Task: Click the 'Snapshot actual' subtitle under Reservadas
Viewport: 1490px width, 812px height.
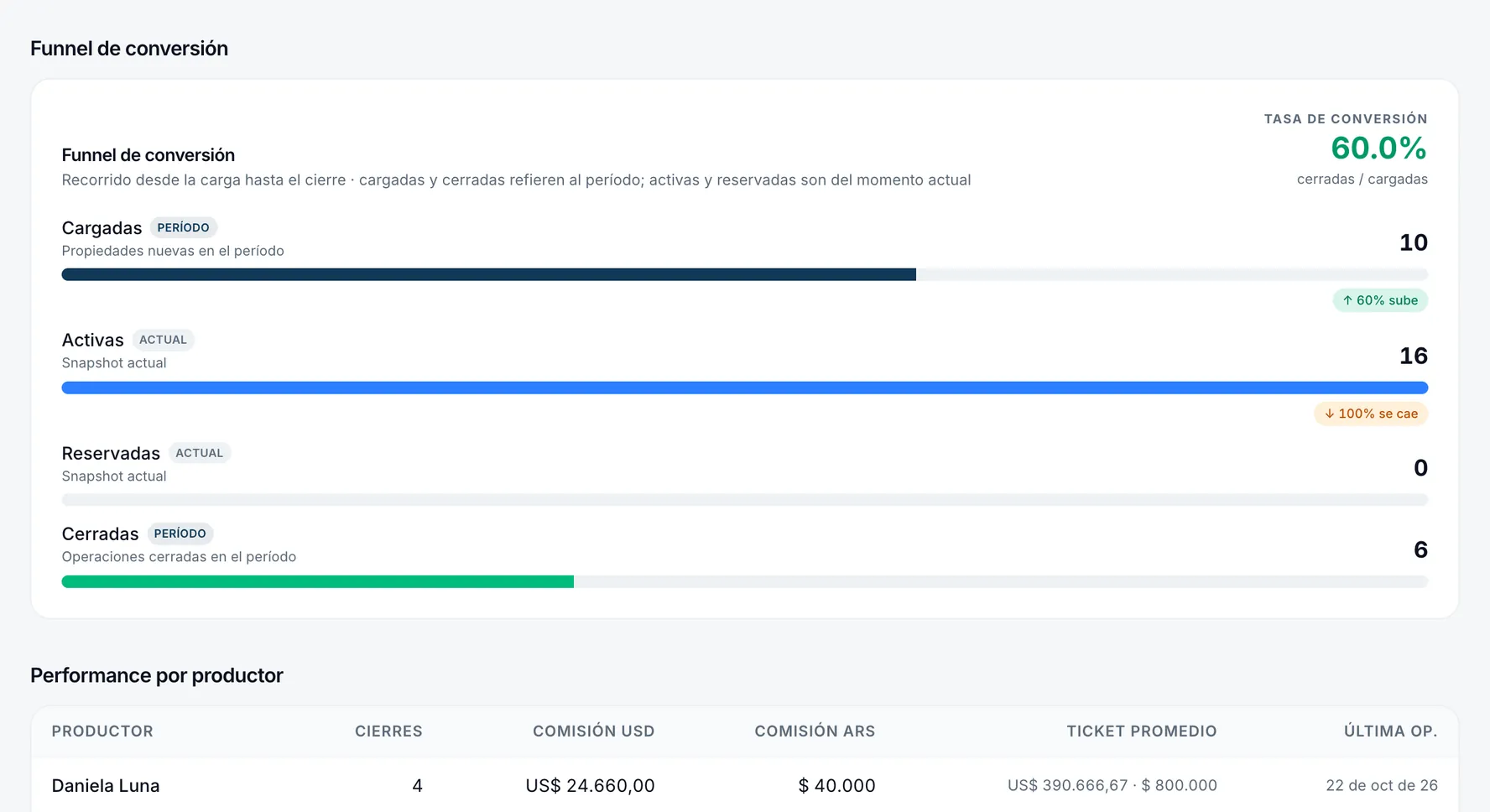Action: click(x=114, y=476)
